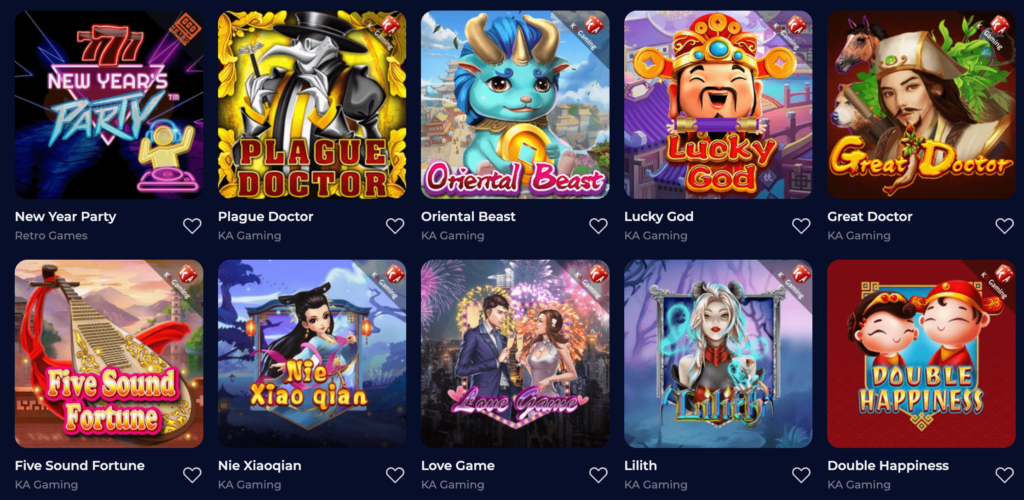Toggle heart icon for Plague Doctor
Viewport: 1024px width, 500px height.
[395, 226]
